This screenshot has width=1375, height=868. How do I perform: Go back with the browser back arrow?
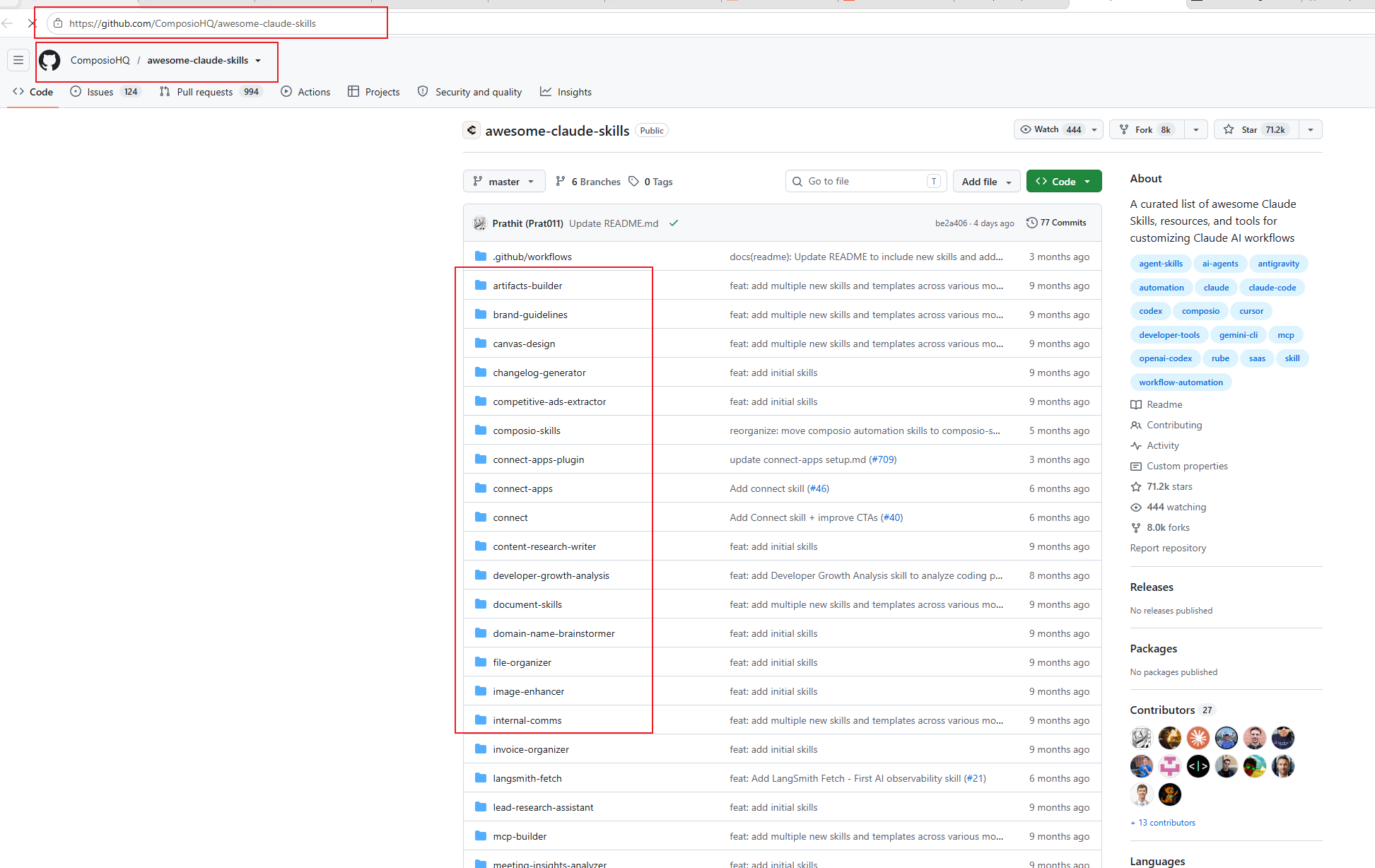pyautogui.click(x=8, y=23)
